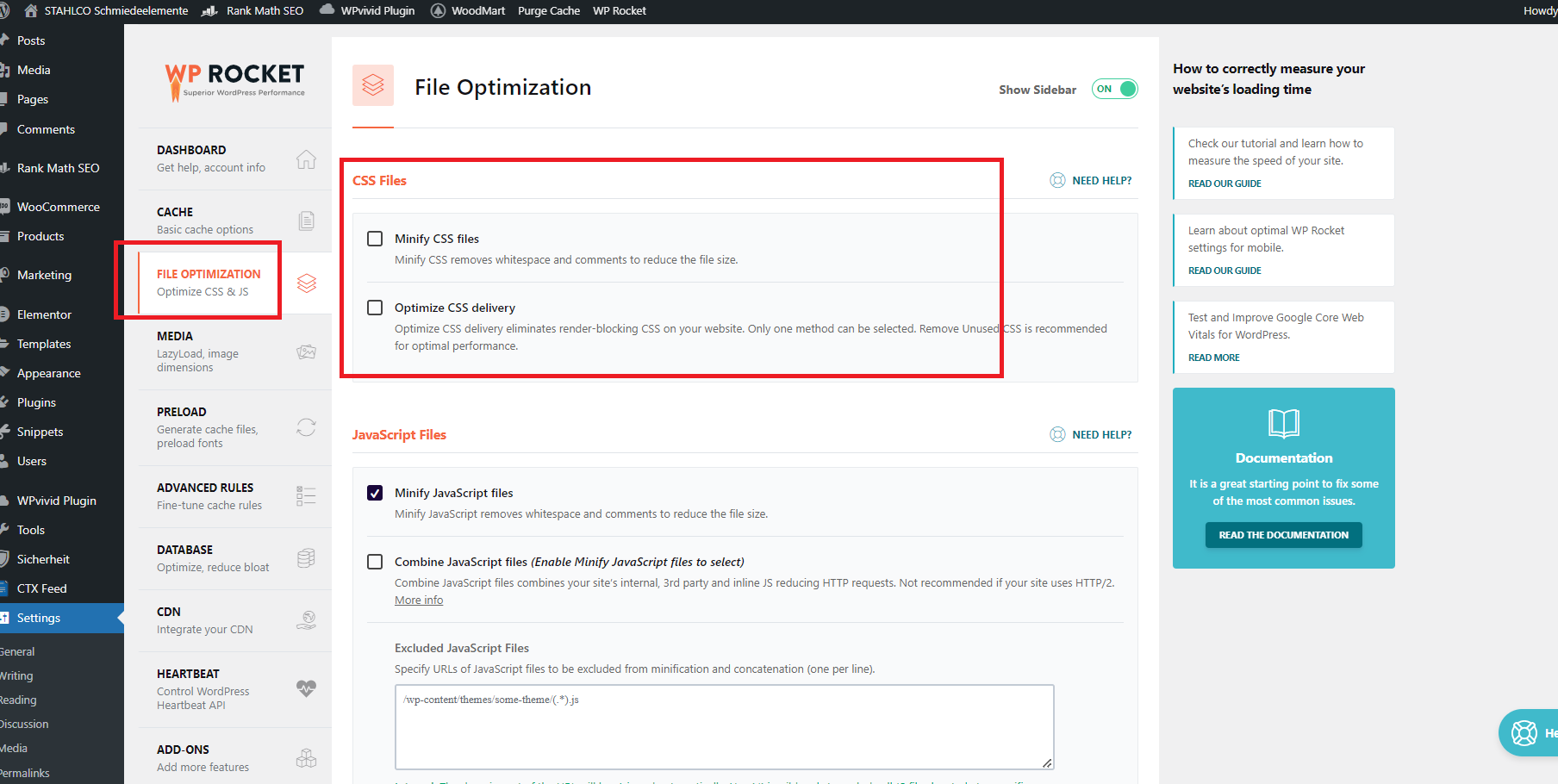Go to the Heartbeat tab

(234, 689)
